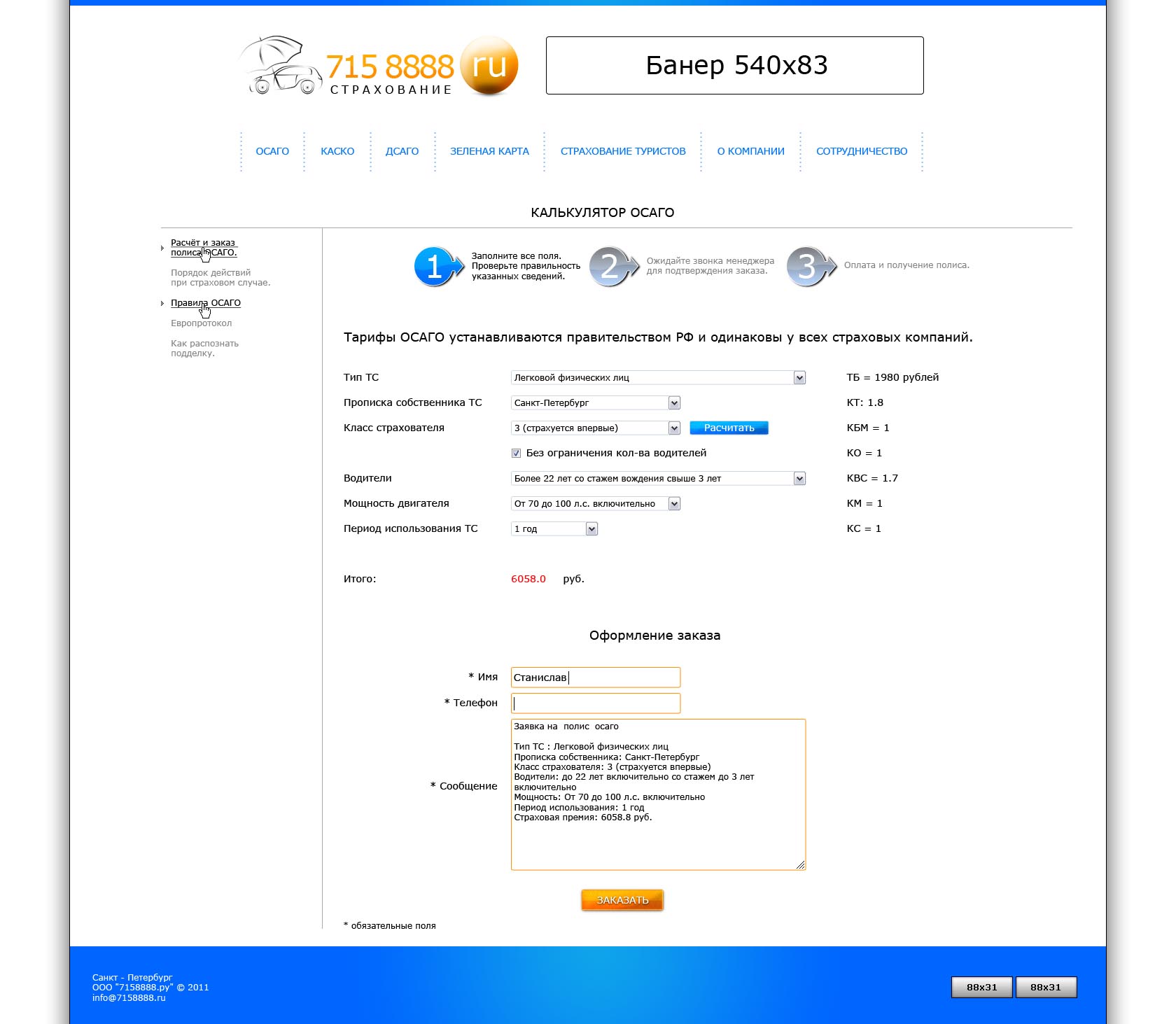The height and width of the screenshot is (1024, 1176).
Task: Click 'Оплата и получение полиса.' step text
Action: point(906,265)
